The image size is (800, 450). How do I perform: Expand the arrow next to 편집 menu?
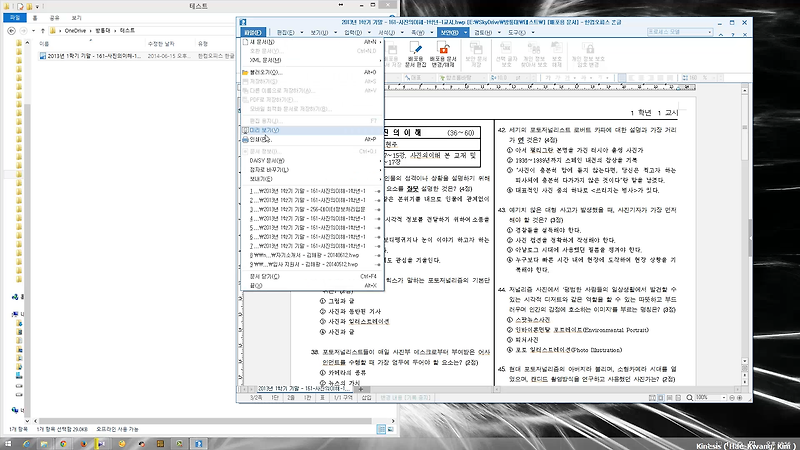[x=302, y=33]
